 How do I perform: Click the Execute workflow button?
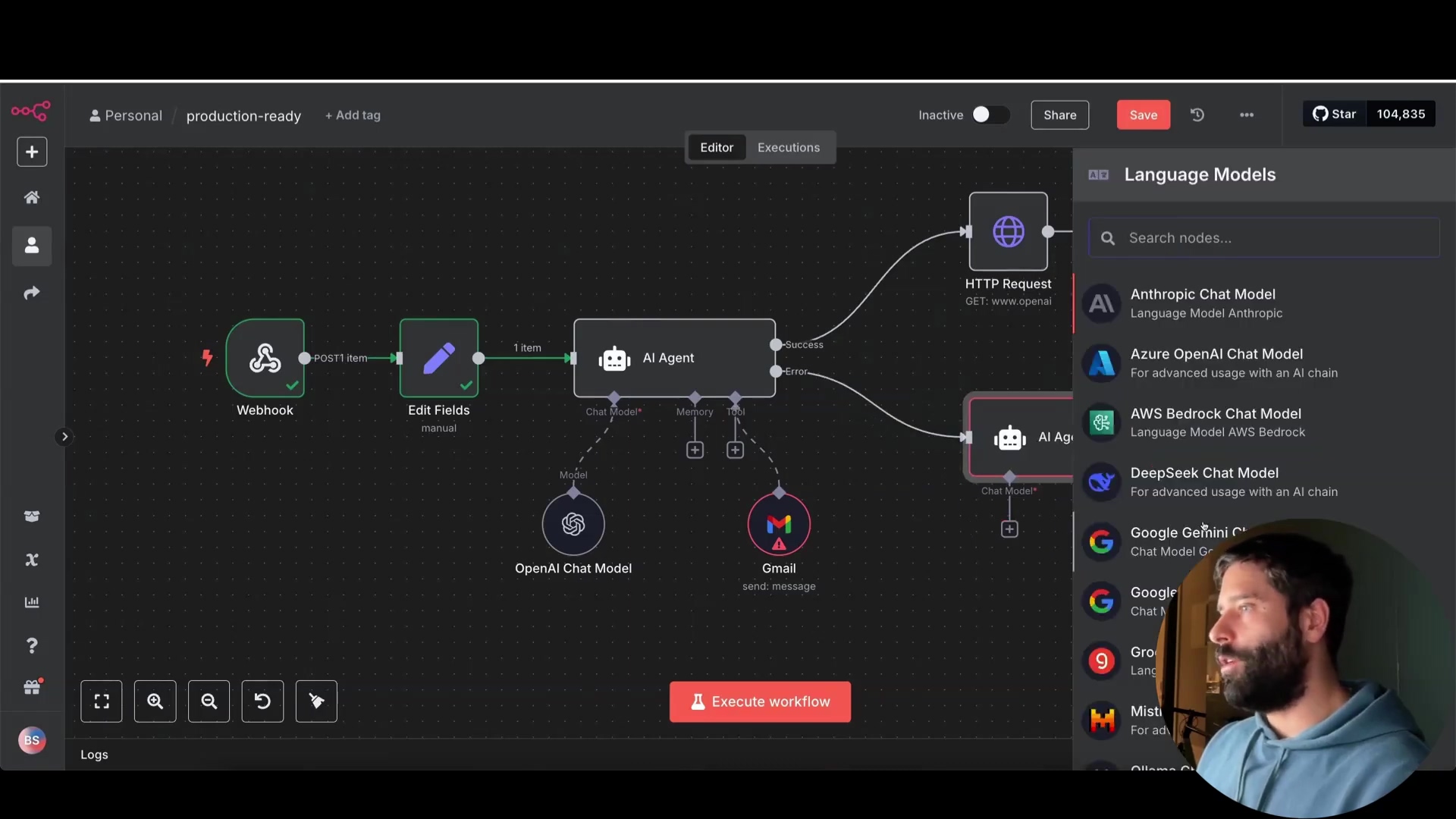pos(760,701)
